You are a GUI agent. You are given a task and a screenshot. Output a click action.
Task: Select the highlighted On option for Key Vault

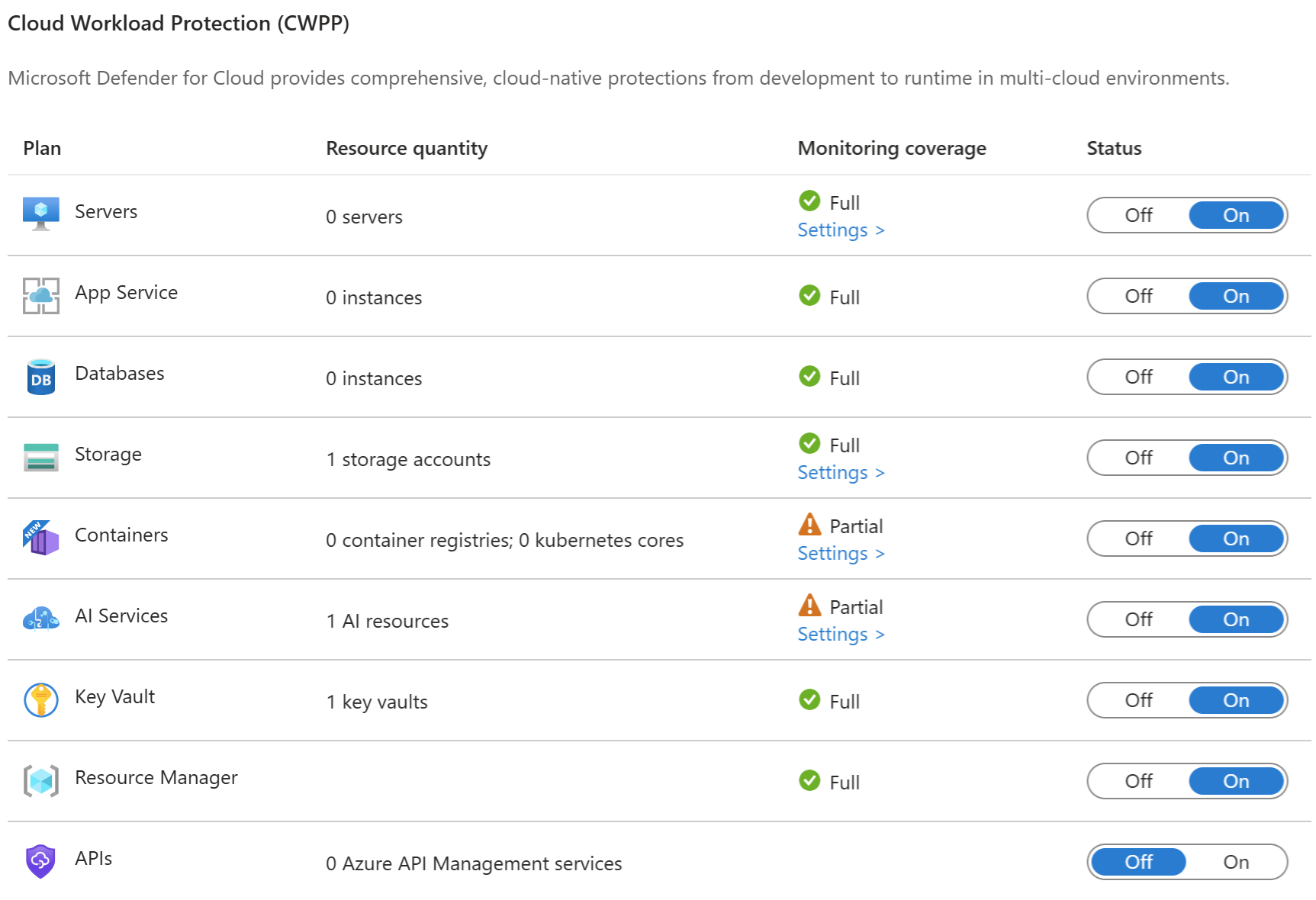tap(1236, 700)
